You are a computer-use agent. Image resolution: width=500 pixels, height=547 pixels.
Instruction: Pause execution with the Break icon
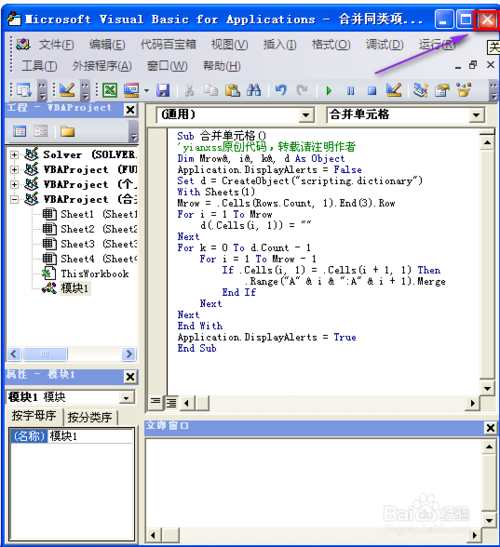[x=350, y=91]
